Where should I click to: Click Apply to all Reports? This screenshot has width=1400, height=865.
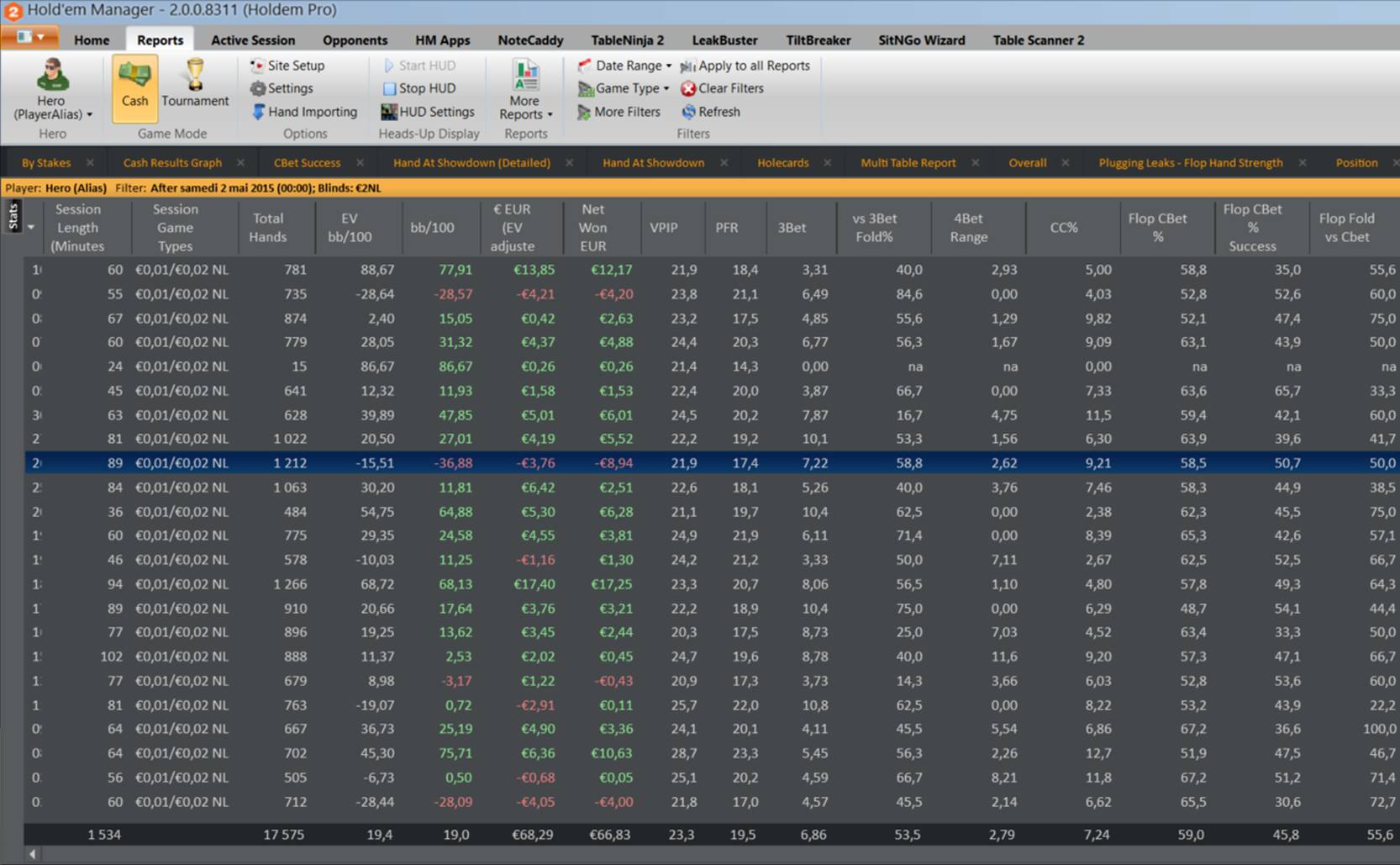745,66
